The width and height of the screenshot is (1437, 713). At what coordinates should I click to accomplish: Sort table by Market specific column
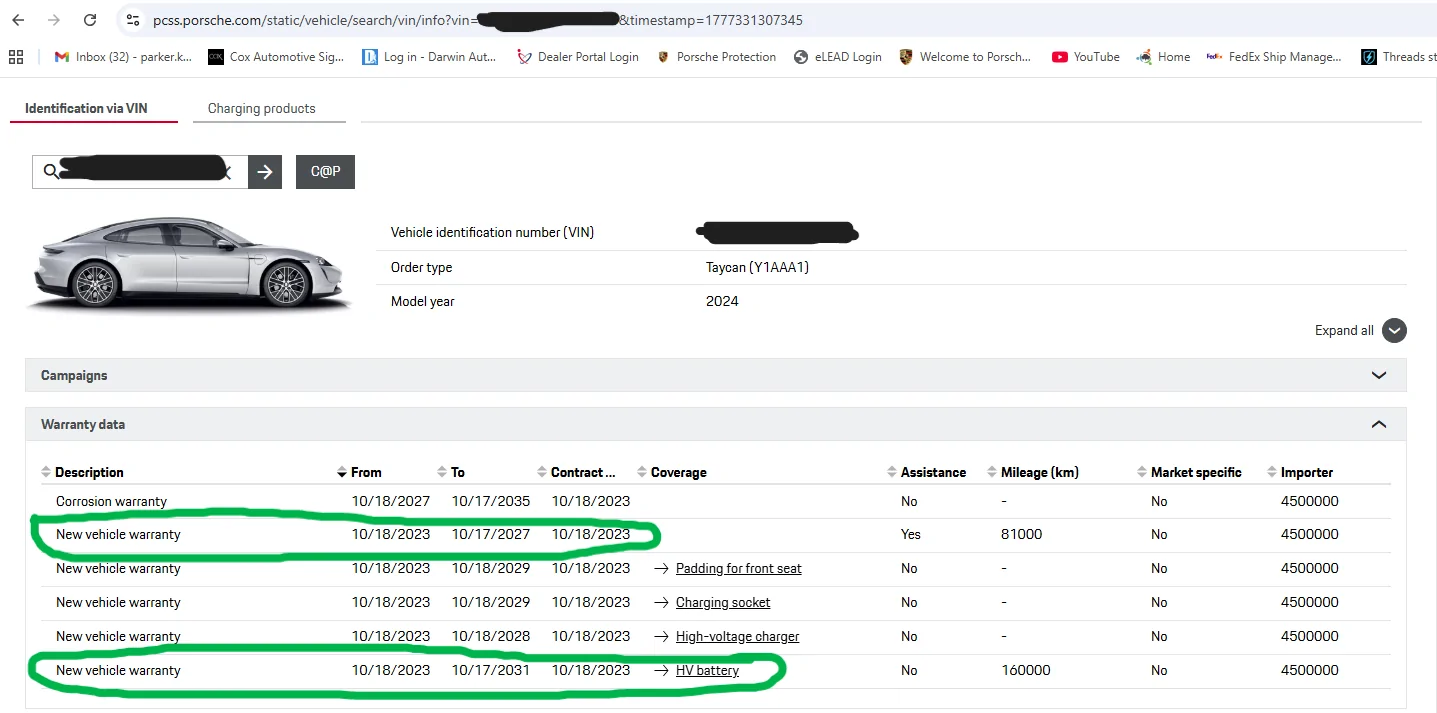click(1189, 472)
